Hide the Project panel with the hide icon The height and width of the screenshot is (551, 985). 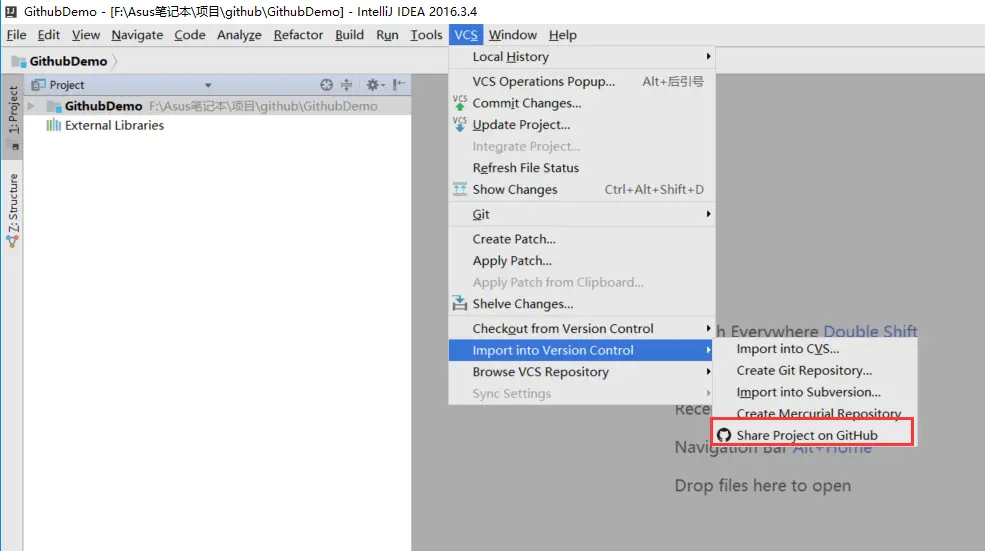(399, 85)
